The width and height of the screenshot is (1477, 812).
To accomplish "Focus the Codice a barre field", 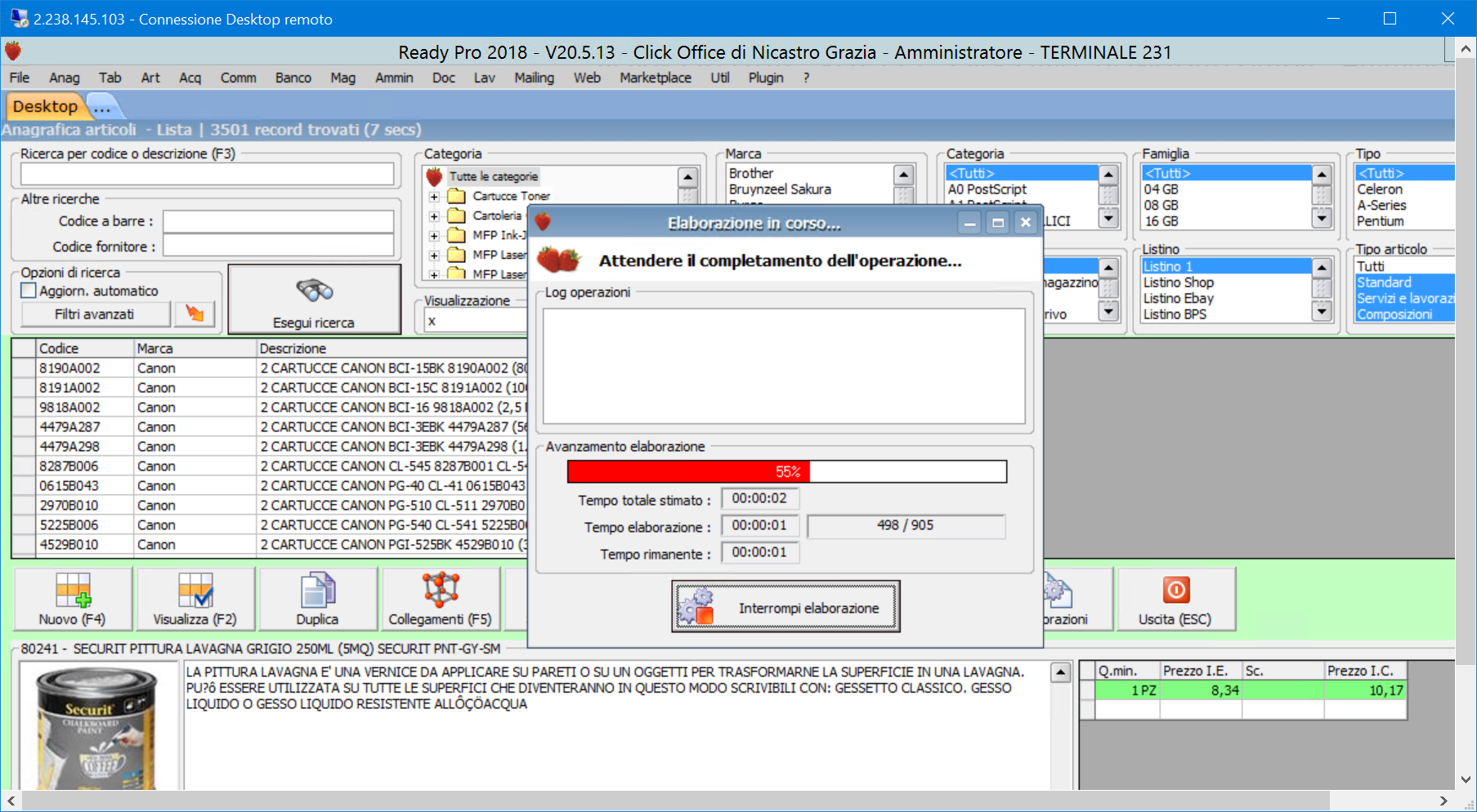I will coord(278,221).
